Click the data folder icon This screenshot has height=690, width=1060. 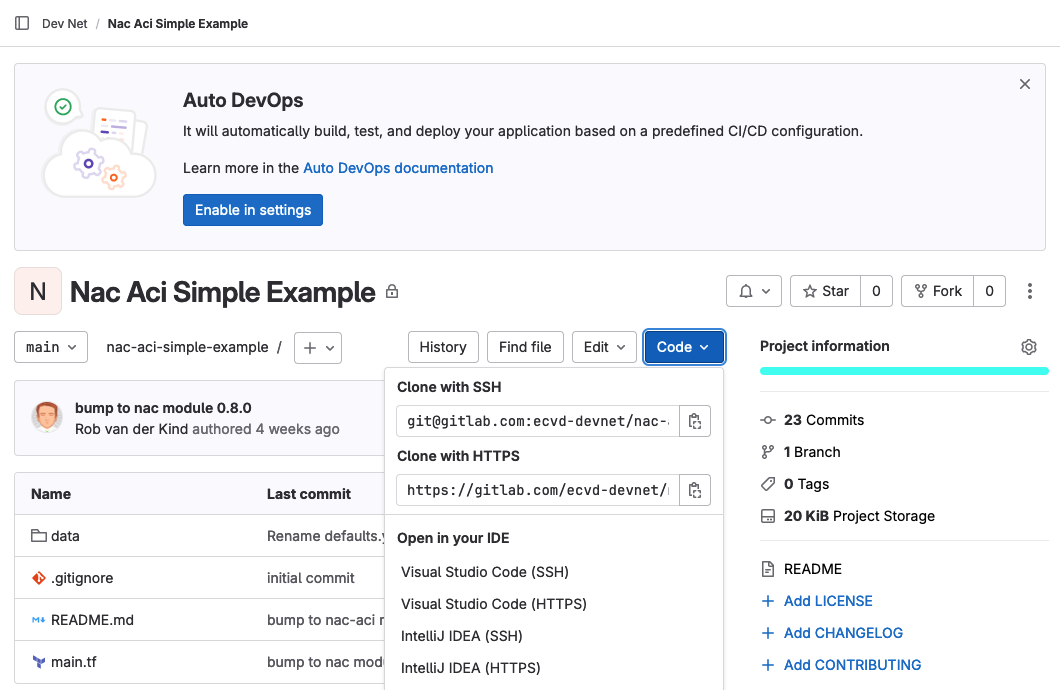(x=39, y=536)
